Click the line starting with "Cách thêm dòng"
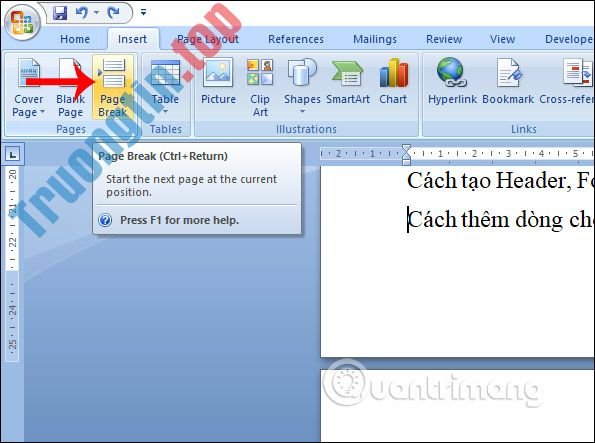 [x=500, y=220]
